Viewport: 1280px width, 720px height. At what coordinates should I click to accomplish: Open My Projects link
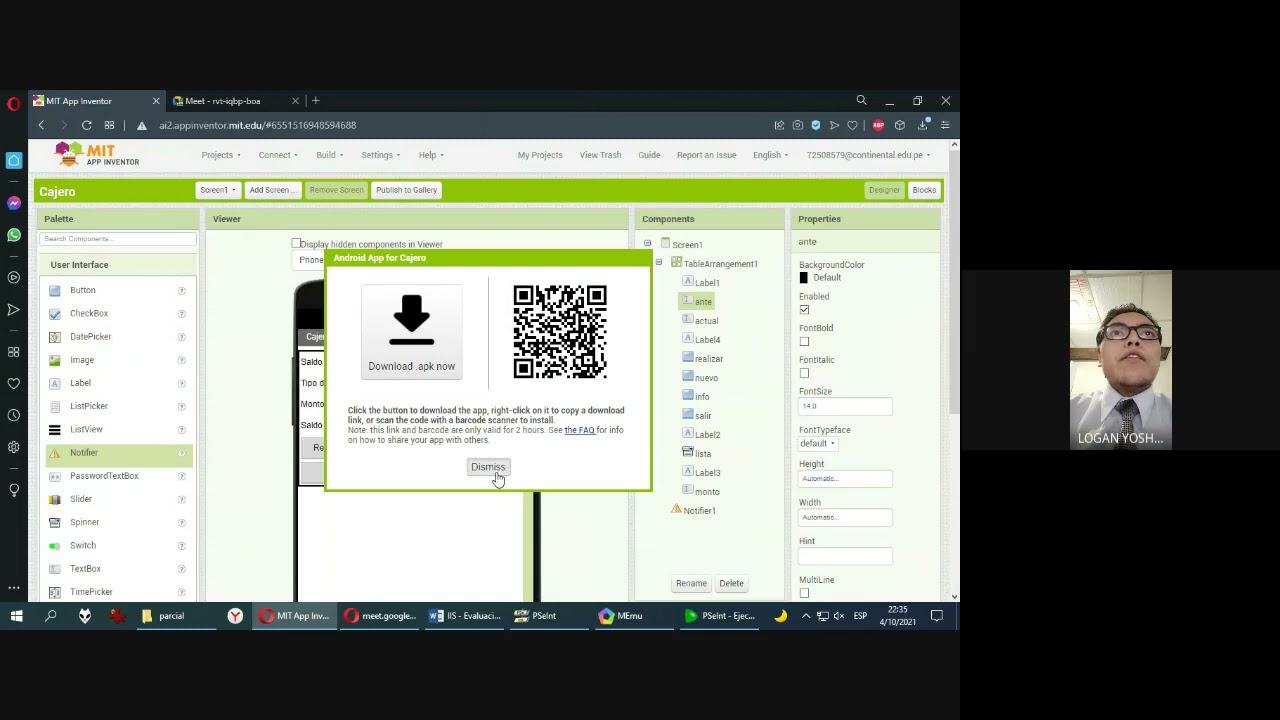coord(540,155)
